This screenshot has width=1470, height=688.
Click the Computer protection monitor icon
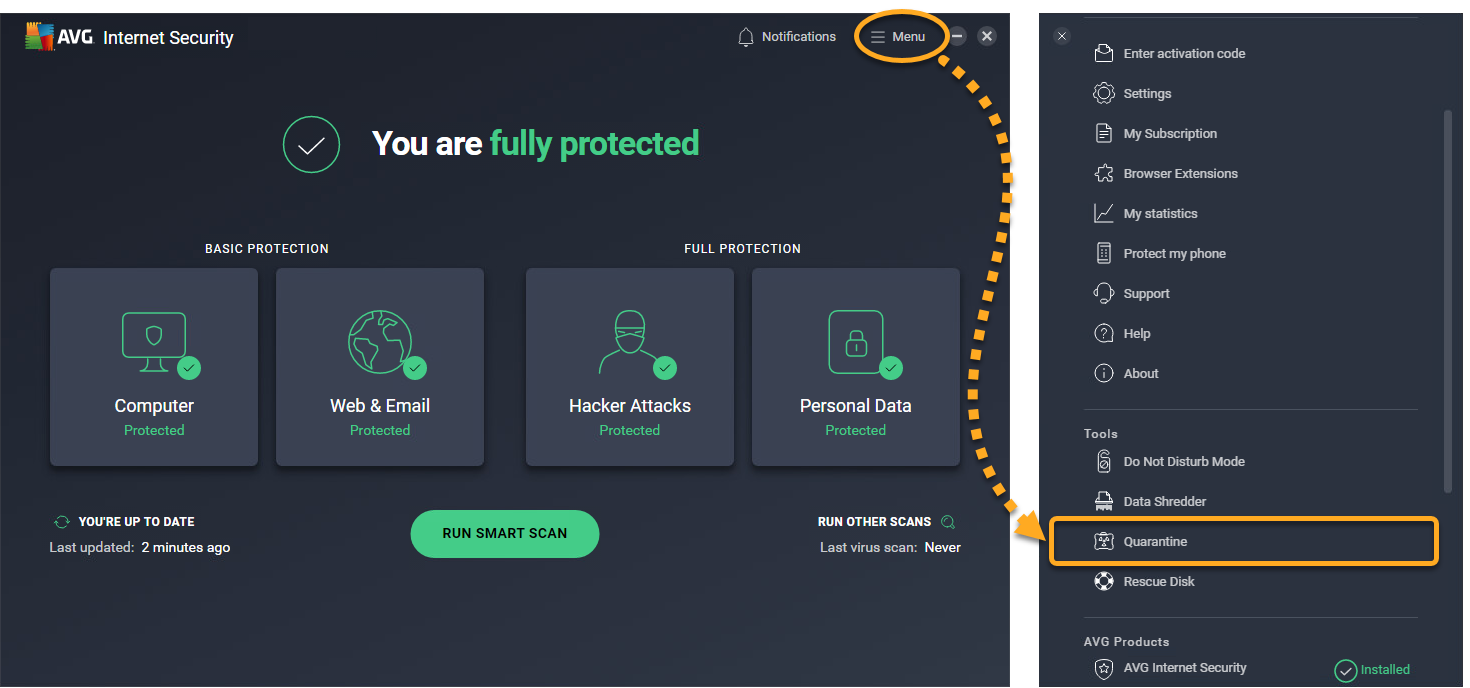tap(154, 340)
